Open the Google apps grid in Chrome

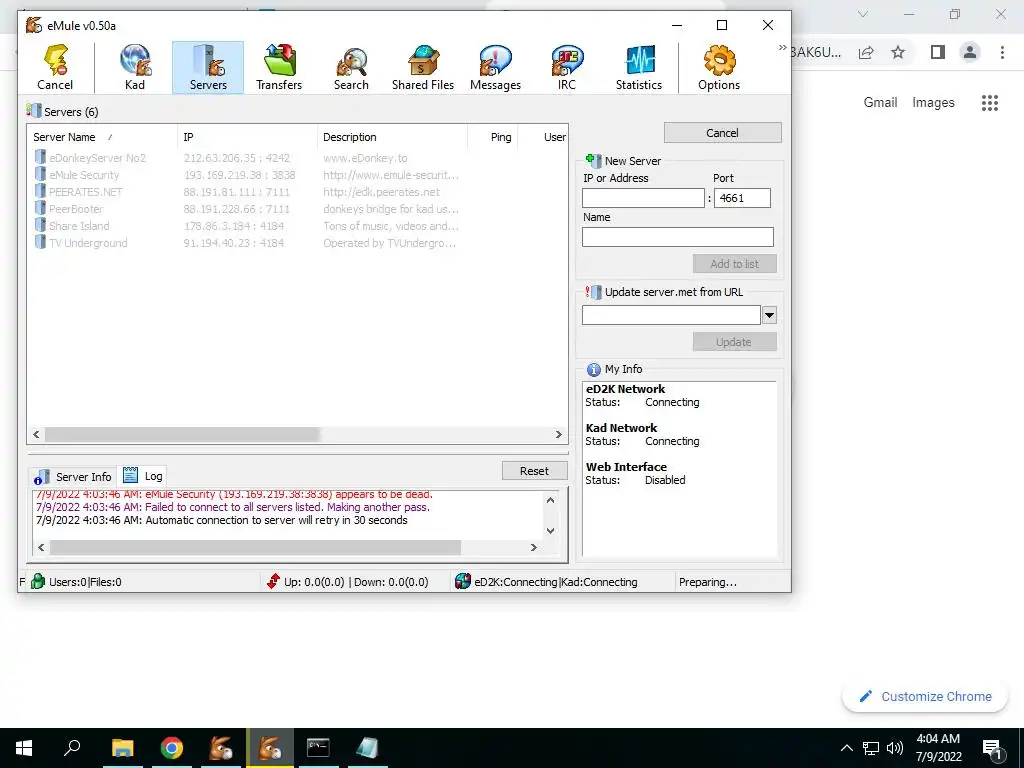click(989, 103)
